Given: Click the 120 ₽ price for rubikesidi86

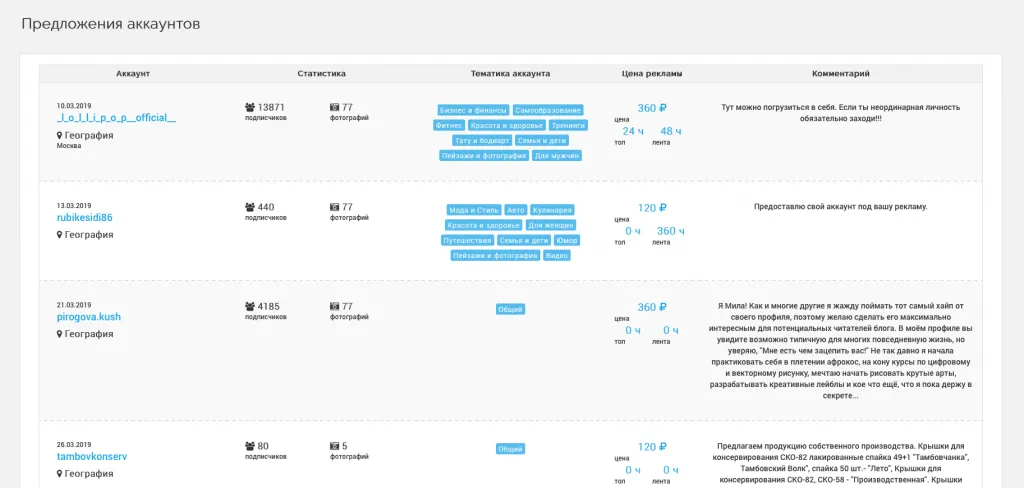Looking at the screenshot, I should [652, 208].
